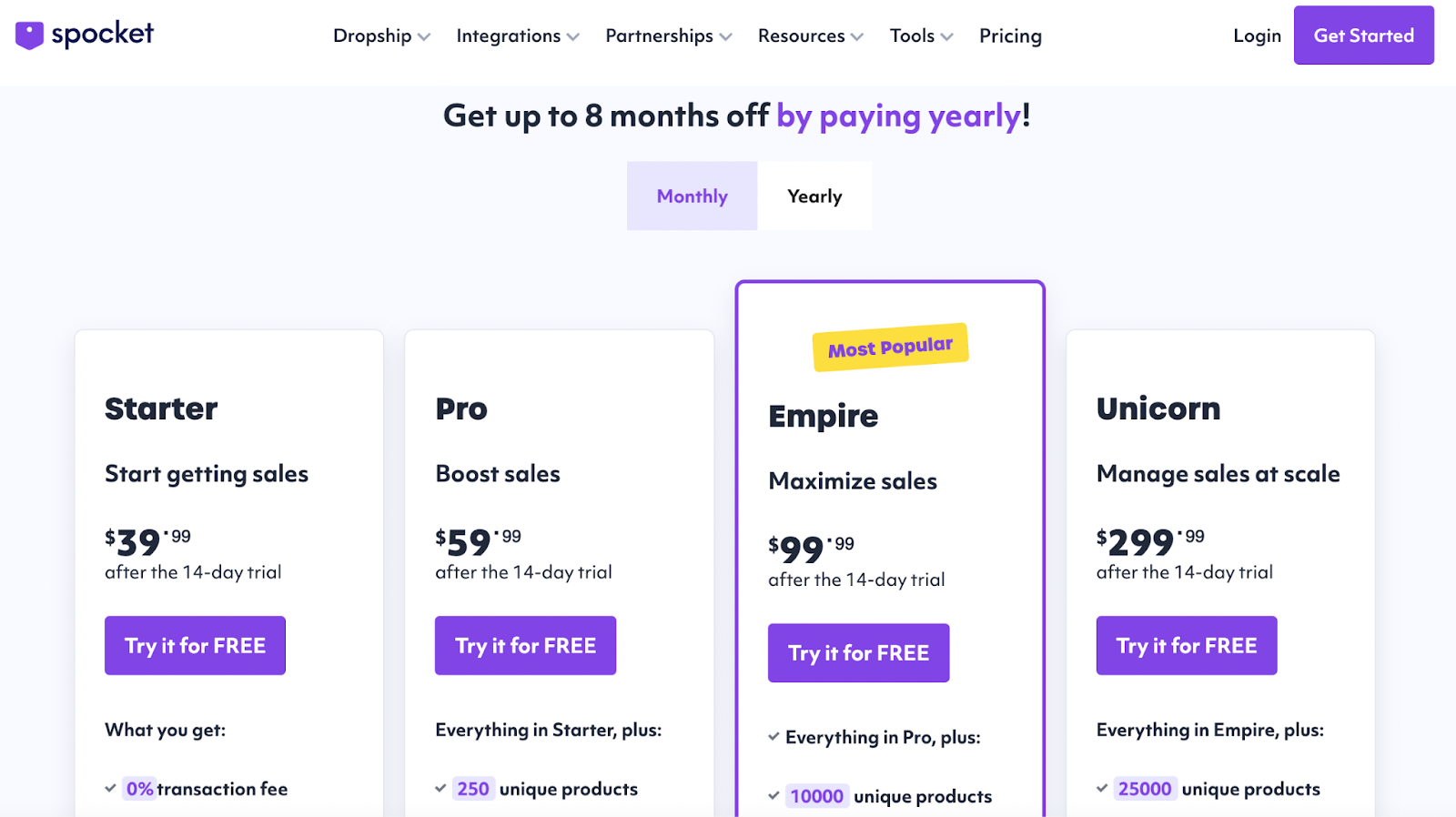1456x817 pixels.
Task: Expand the Dropship menu
Action: tap(381, 35)
